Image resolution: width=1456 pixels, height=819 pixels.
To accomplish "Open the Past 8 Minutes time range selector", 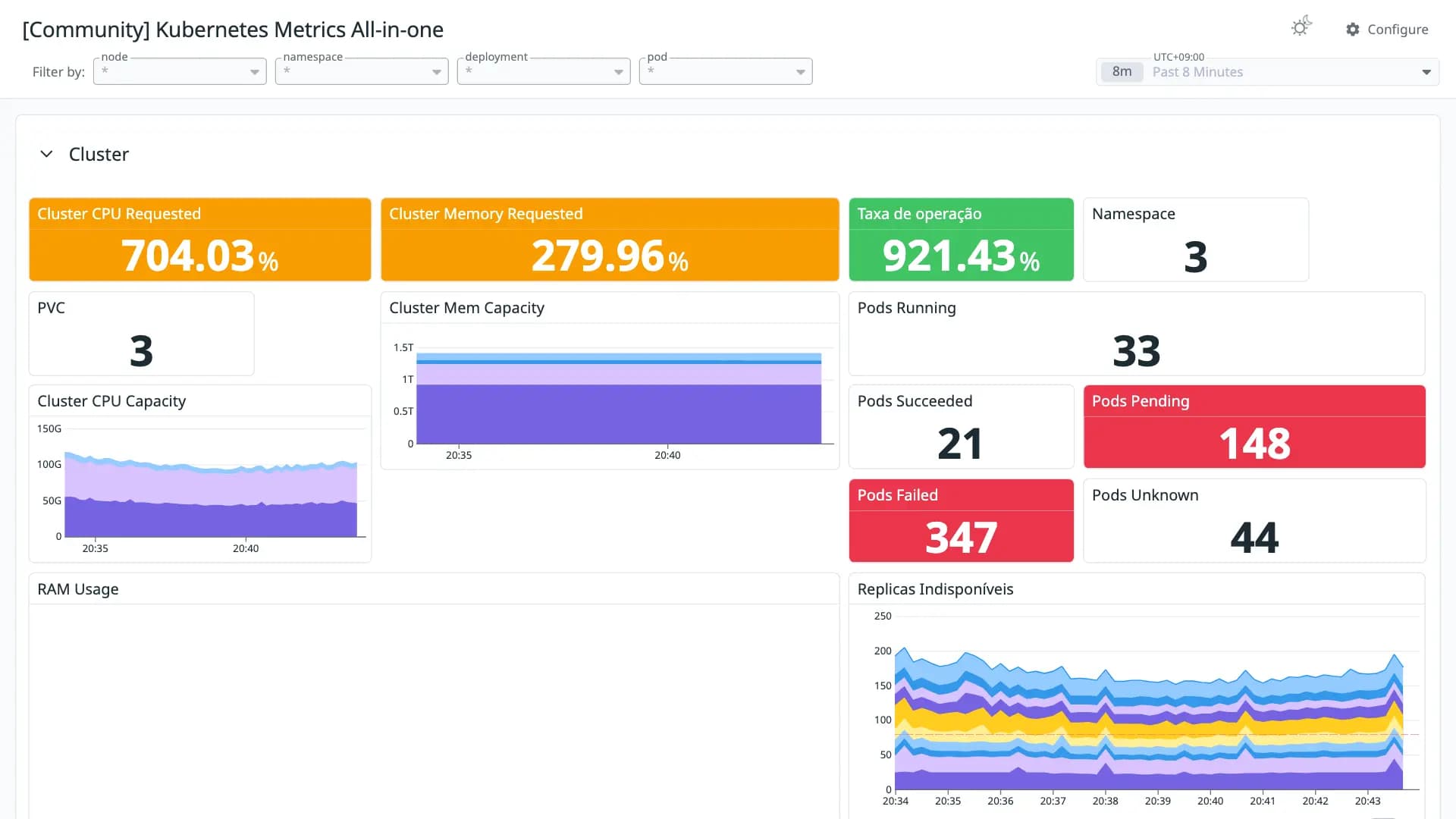I will [1268, 72].
